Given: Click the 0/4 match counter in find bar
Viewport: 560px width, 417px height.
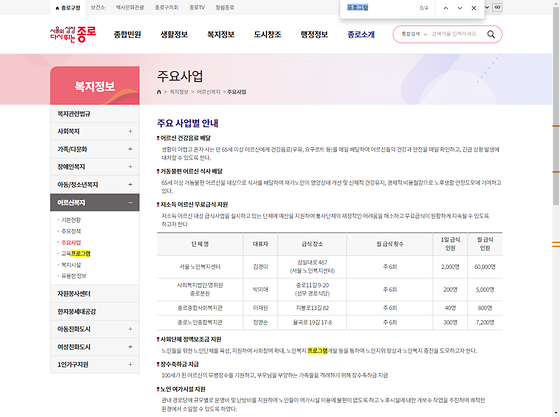Looking at the screenshot, I should [x=424, y=8].
